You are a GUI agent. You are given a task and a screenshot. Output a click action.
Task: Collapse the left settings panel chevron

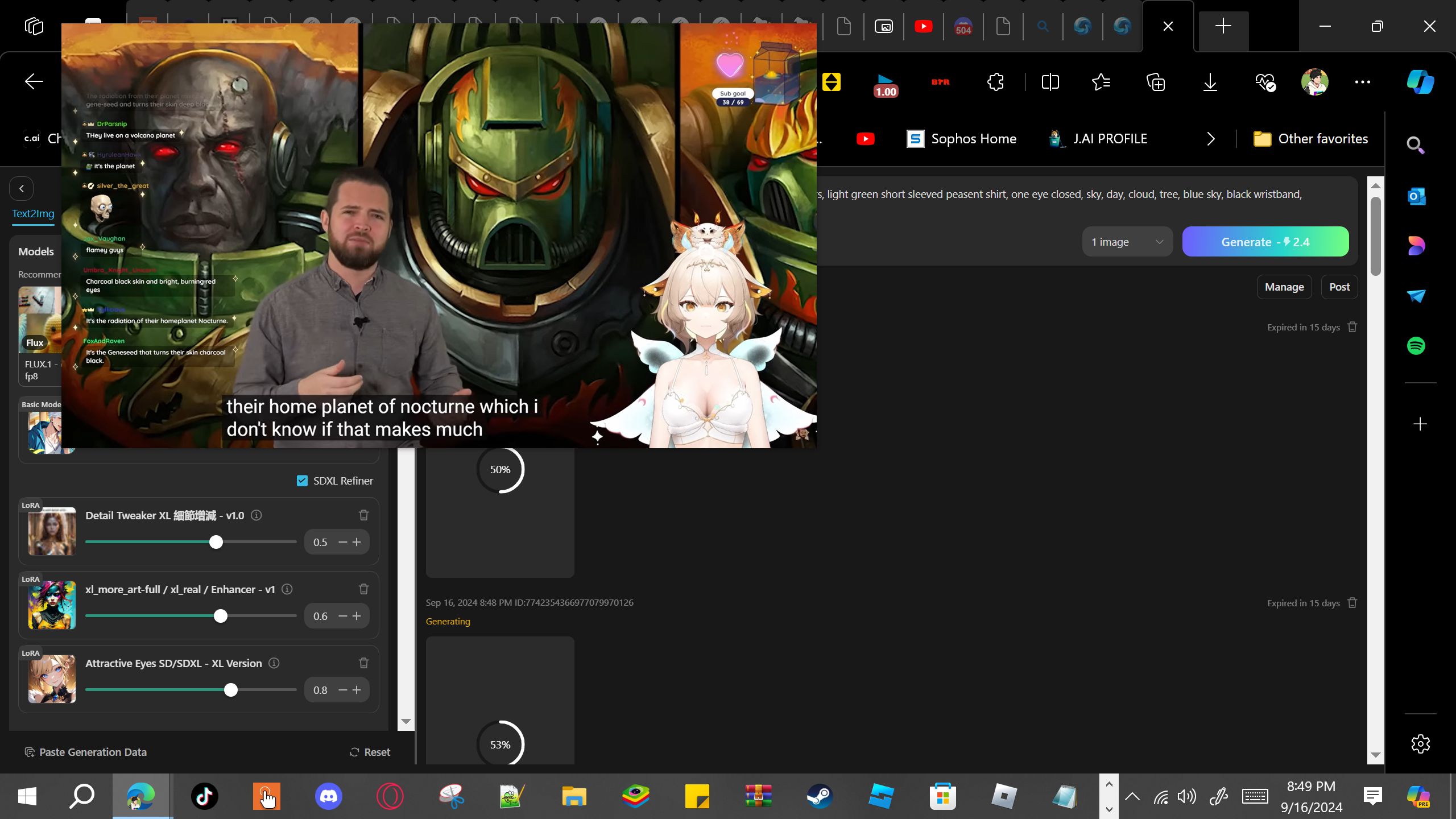pos(22,189)
